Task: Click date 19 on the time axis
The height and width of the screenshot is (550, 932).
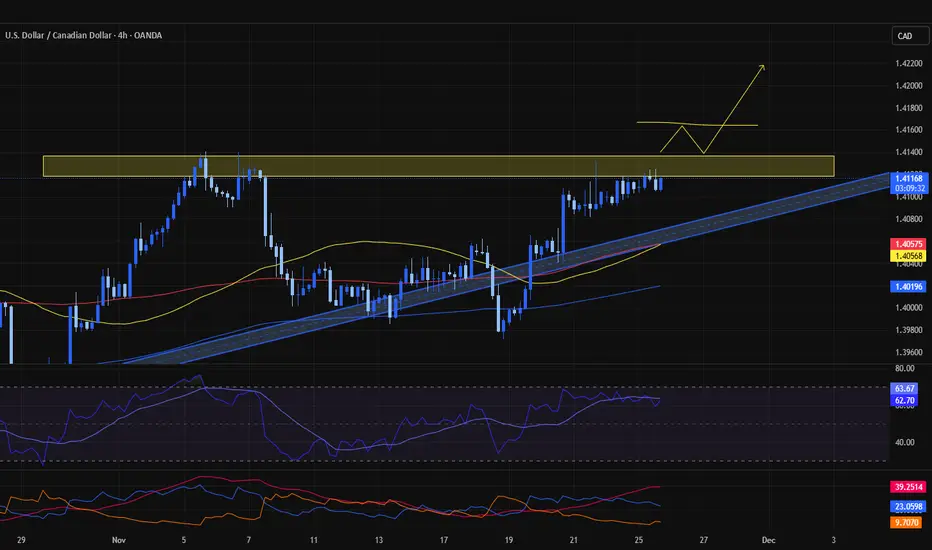Action: tap(509, 540)
